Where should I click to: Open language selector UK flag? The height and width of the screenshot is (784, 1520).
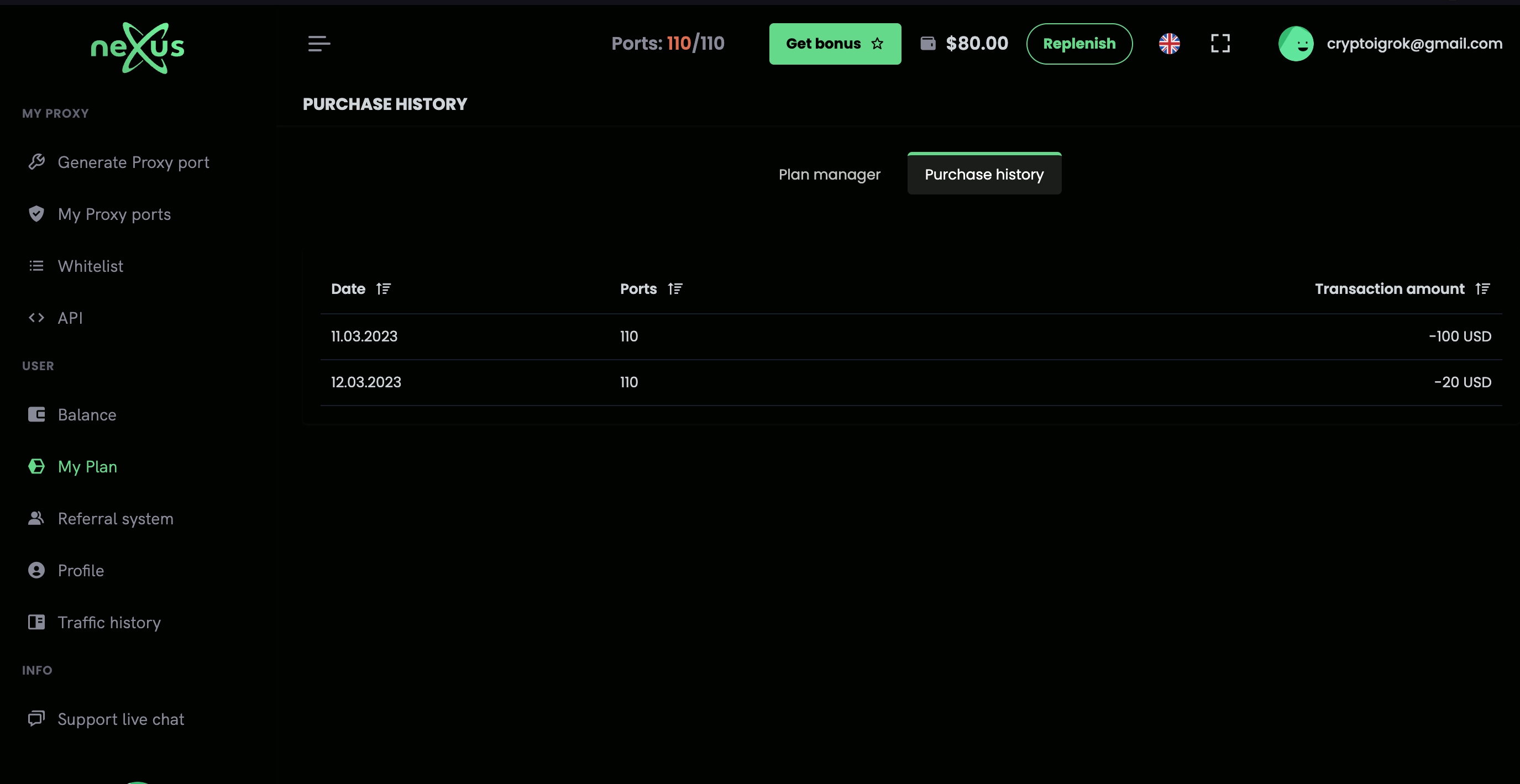coord(1169,44)
